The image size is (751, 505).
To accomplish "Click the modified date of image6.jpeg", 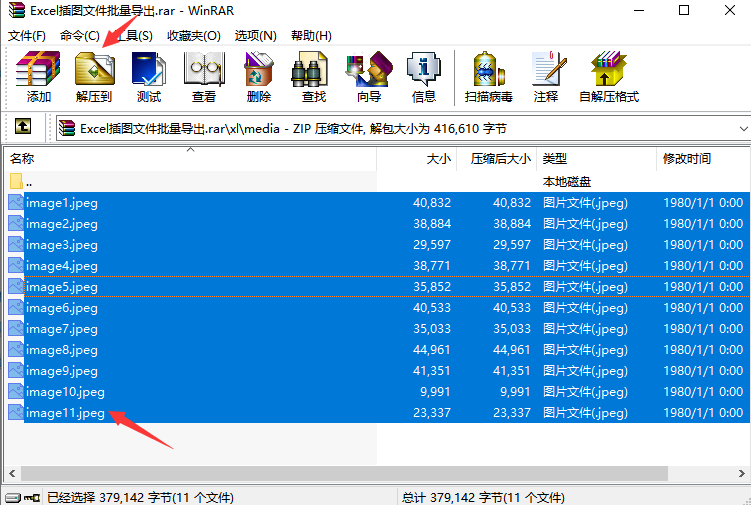I will pyautogui.click(x=703, y=308).
